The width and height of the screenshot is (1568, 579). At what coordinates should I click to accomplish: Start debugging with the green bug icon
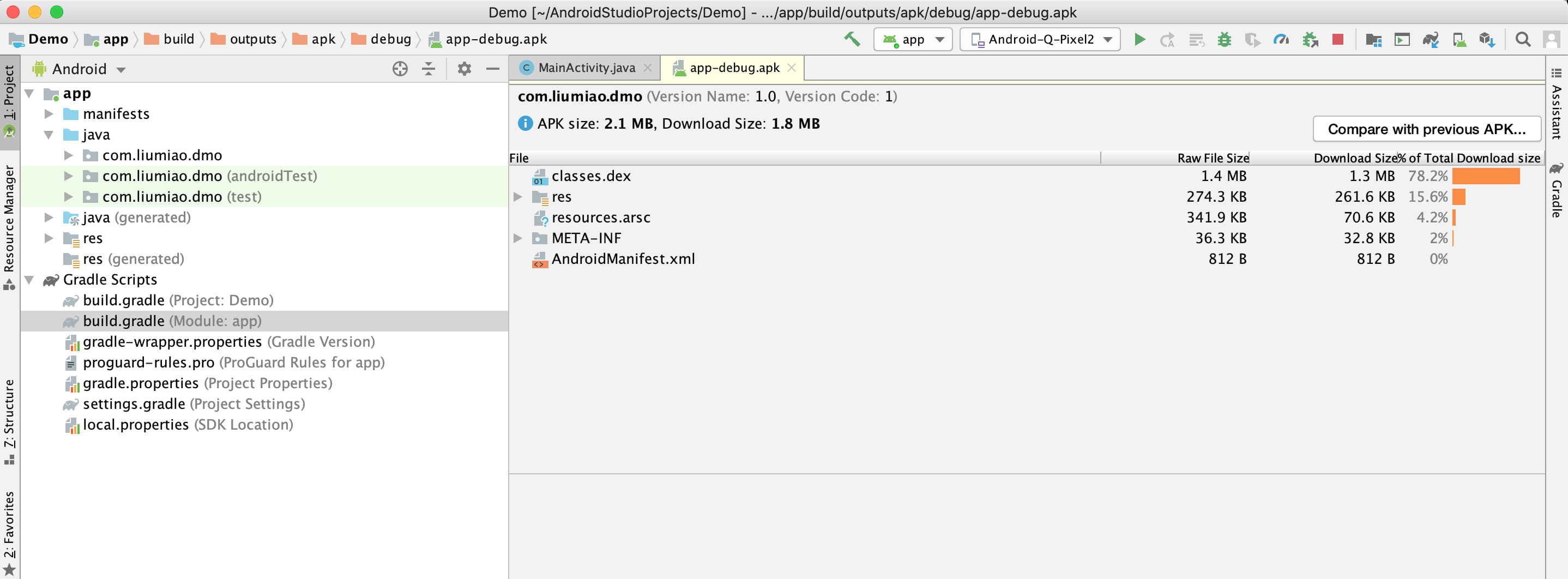(1224, 40)
